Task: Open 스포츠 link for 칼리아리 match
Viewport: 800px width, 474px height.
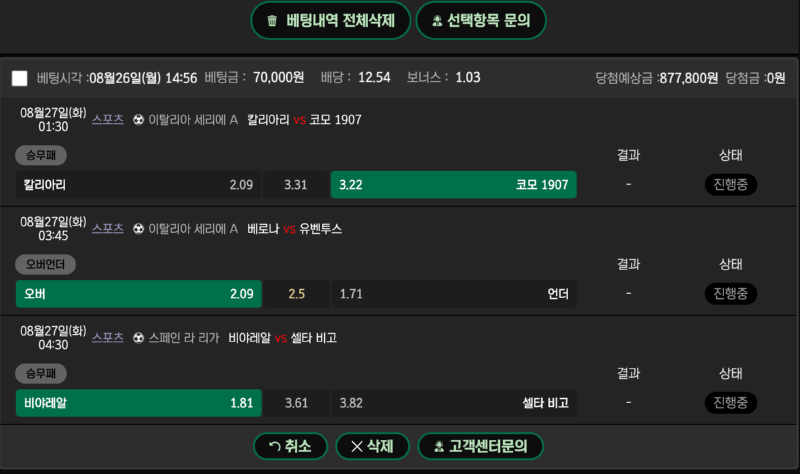Action: pos(108,119)
